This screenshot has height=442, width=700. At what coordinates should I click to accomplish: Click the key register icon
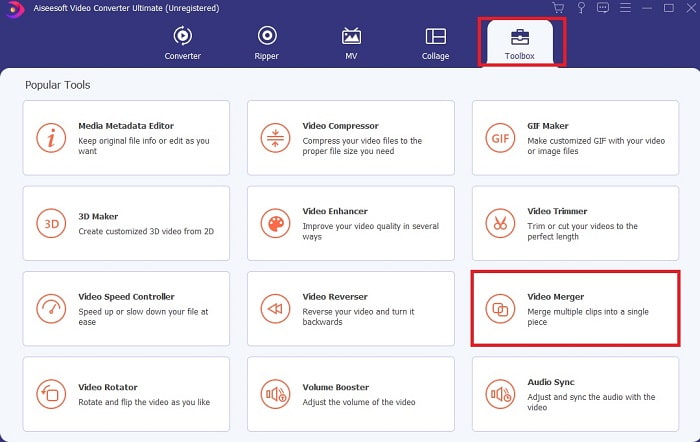(x=581, y=8)
